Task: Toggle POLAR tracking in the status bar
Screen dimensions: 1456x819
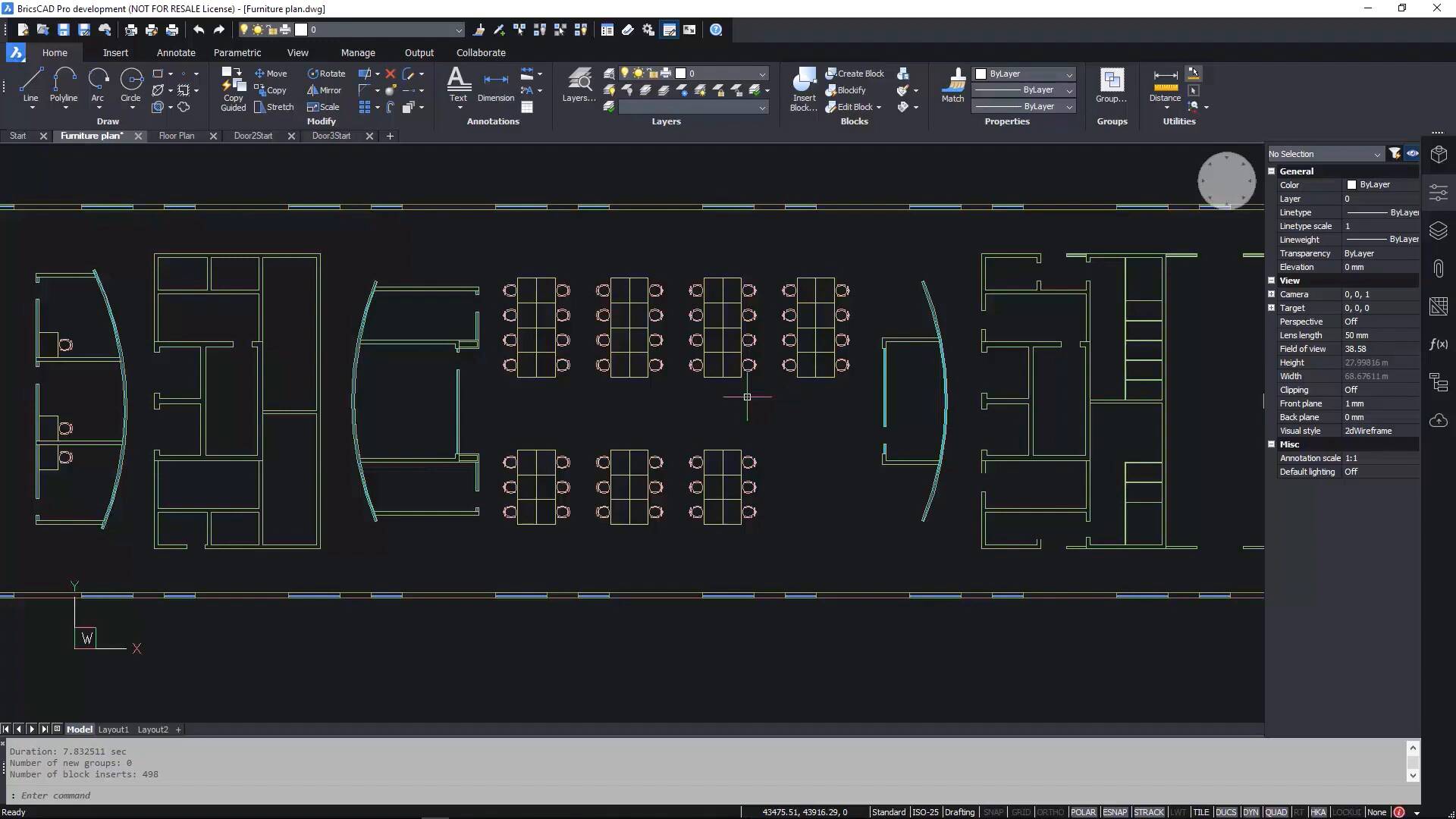Action: point(1083,812)
